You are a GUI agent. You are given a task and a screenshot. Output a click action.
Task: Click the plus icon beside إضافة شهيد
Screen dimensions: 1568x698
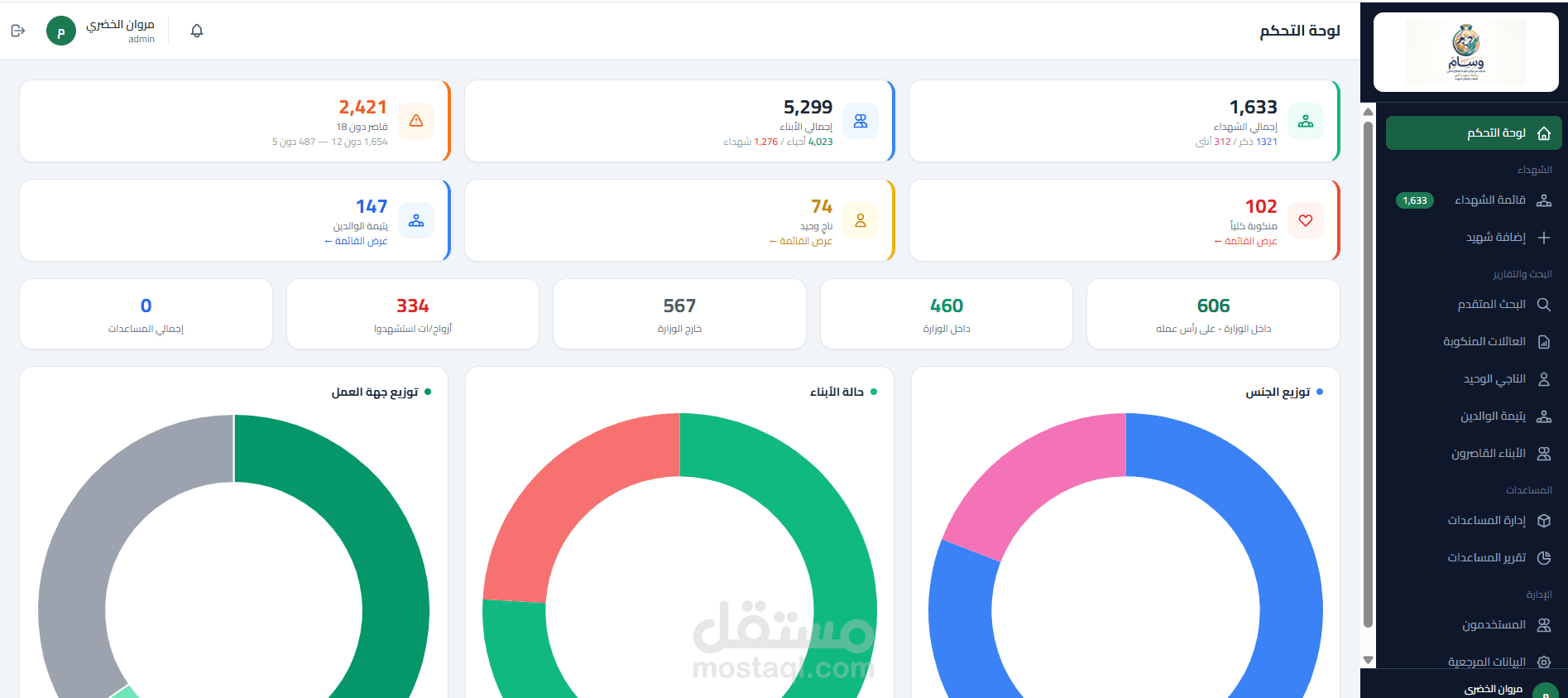pyautogui.click(x=1544, y=238)
